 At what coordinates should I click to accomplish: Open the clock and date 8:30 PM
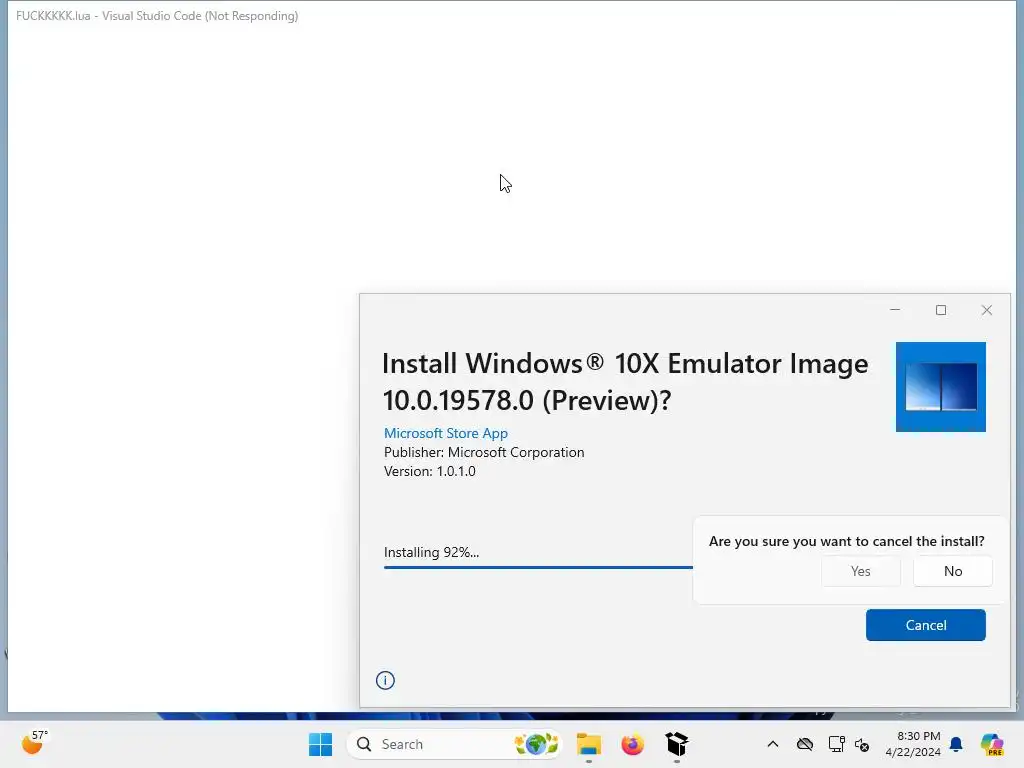point(913,744)
